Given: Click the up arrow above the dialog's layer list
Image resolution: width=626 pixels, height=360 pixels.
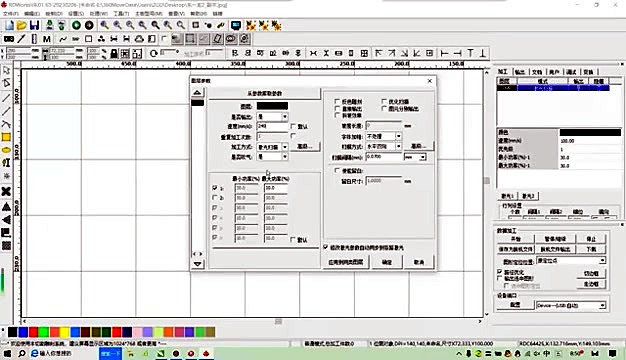Looking at the screenshot, I should [x=197, y=93].
